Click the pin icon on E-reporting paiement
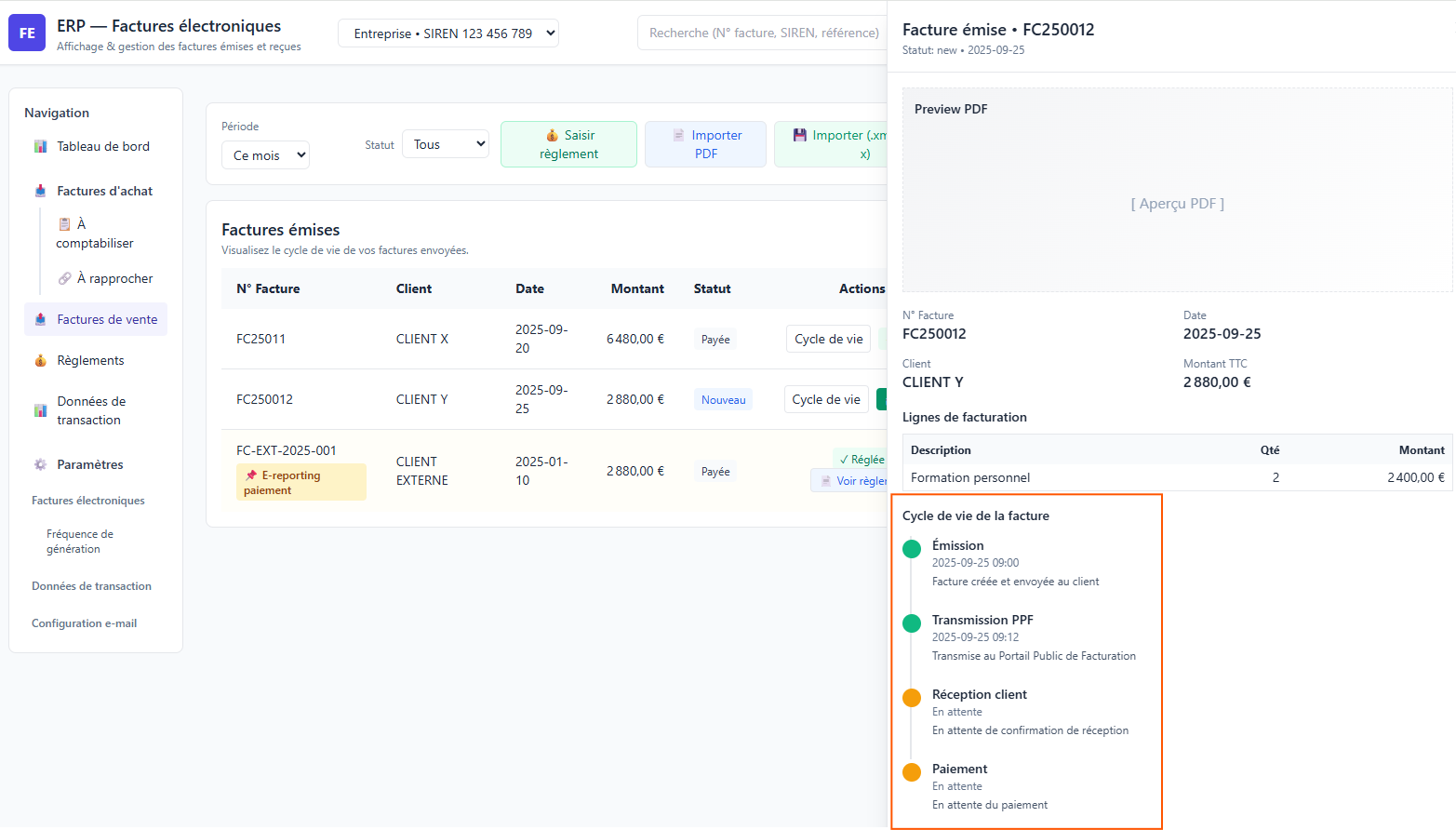This screenshot has width=1456, height=830. pos(251,475)
